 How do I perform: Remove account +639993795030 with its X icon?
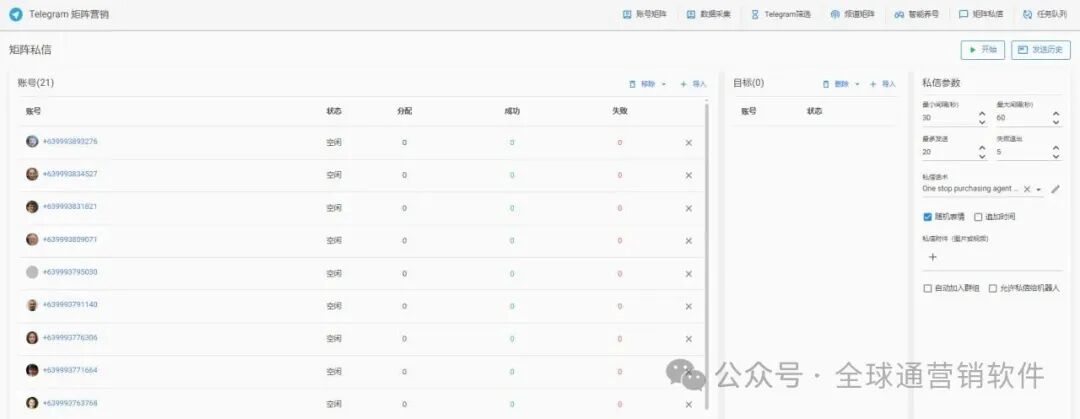tap(689, 274)
